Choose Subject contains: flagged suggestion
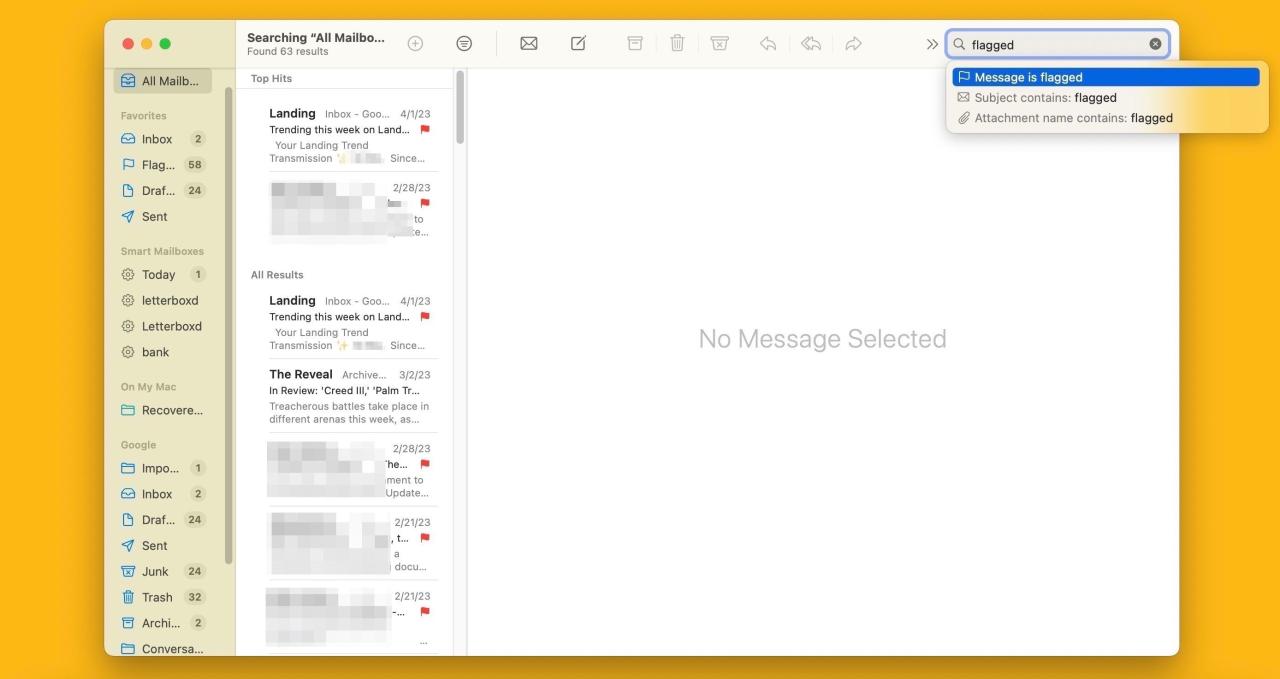1280x679 pixels. coord(1106,97)
